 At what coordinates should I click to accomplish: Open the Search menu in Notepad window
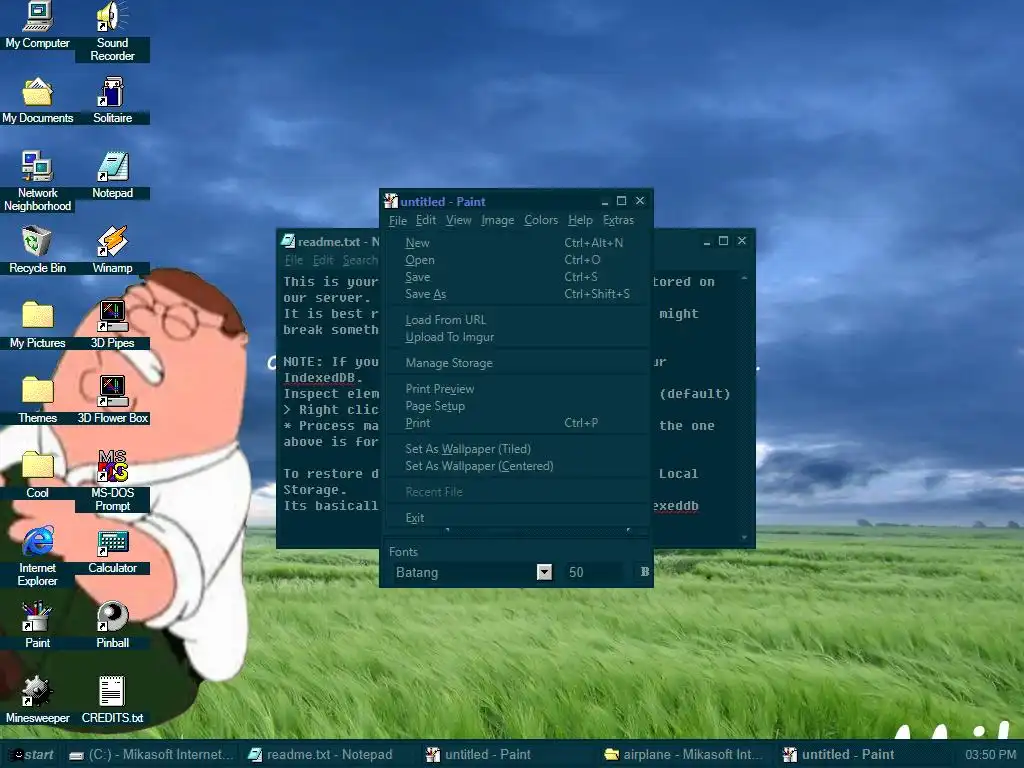(x=360, y=260)
